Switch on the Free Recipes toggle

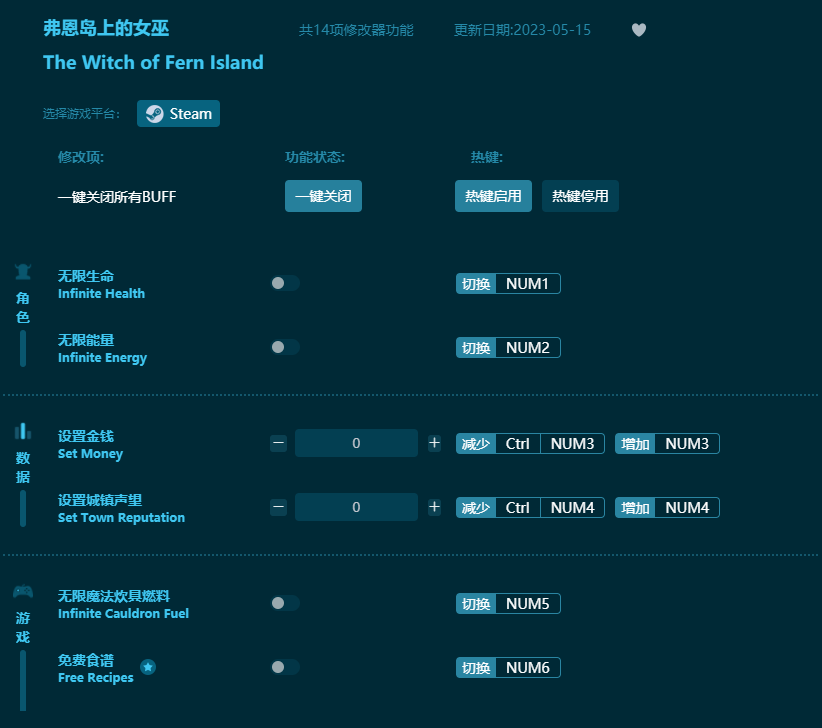[285, 667]
